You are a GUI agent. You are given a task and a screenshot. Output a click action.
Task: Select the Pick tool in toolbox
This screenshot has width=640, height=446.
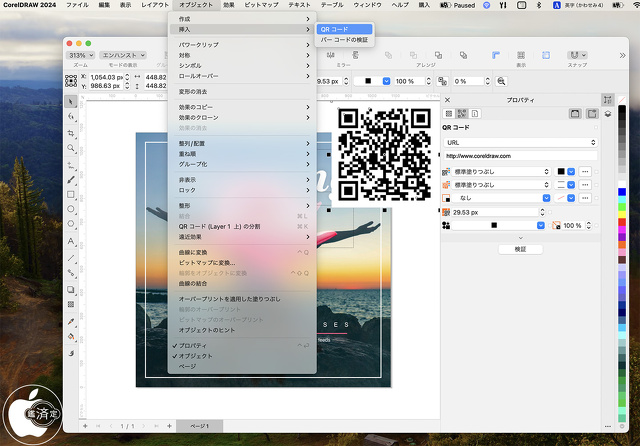click(x=71, y=101)
